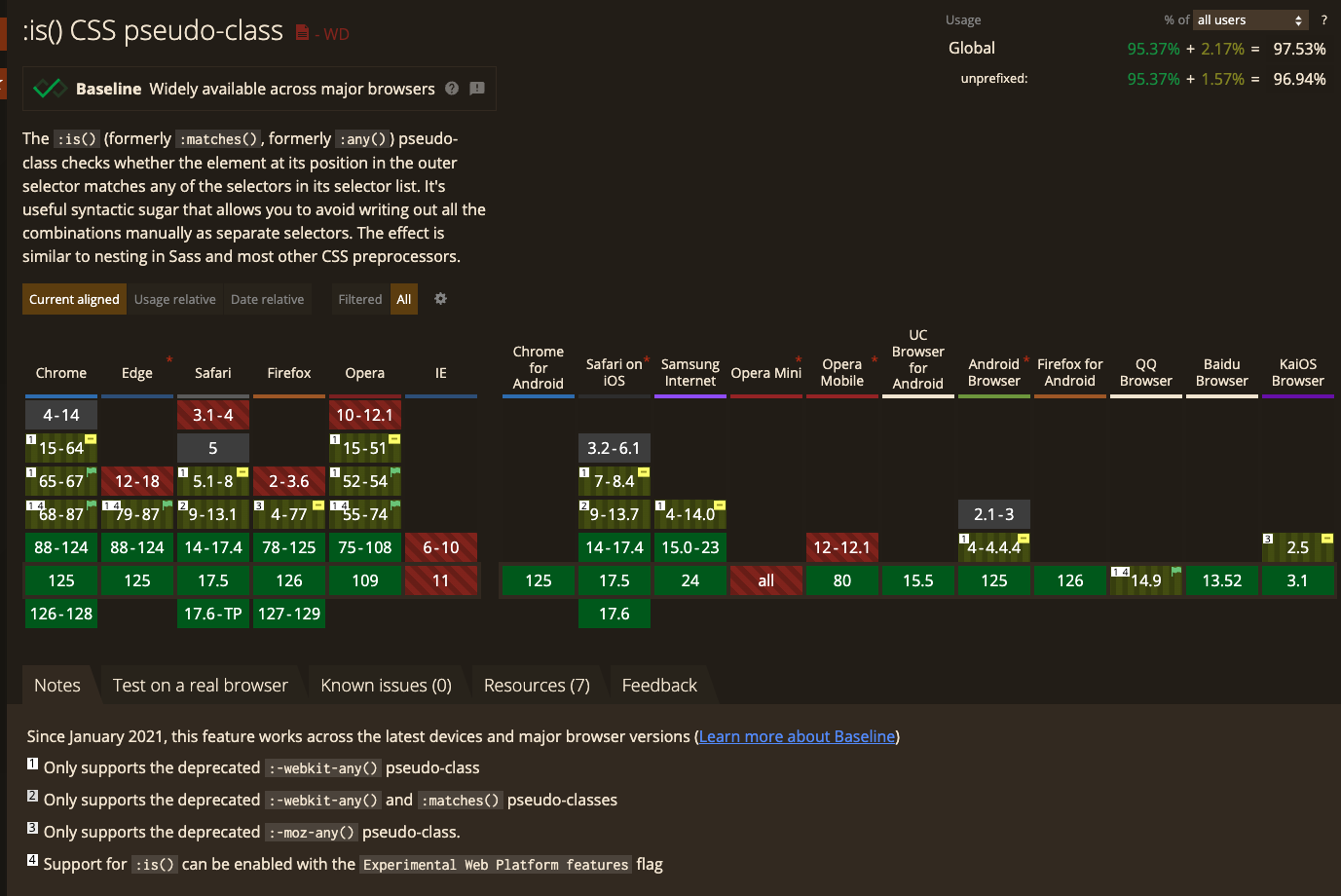Select Chrome version 4-14 cell

click(x=61, y=415)
